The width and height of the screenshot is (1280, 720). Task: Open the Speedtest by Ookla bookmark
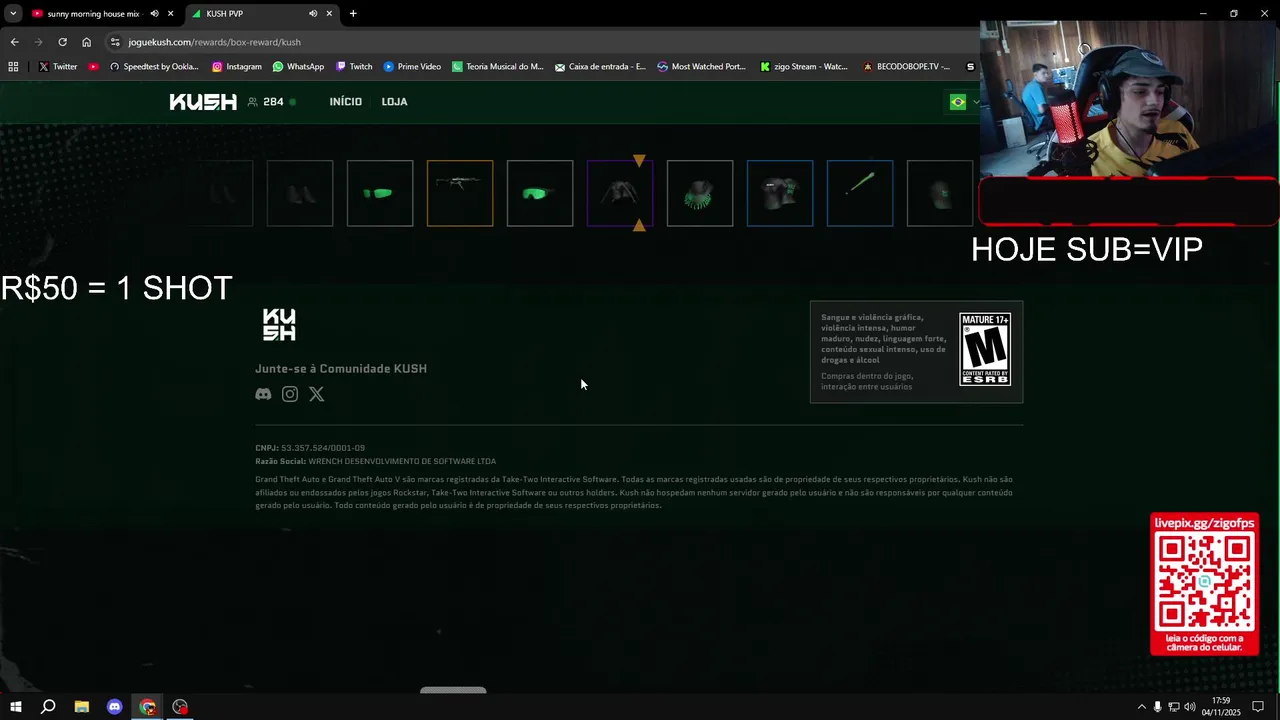[154, 67]
